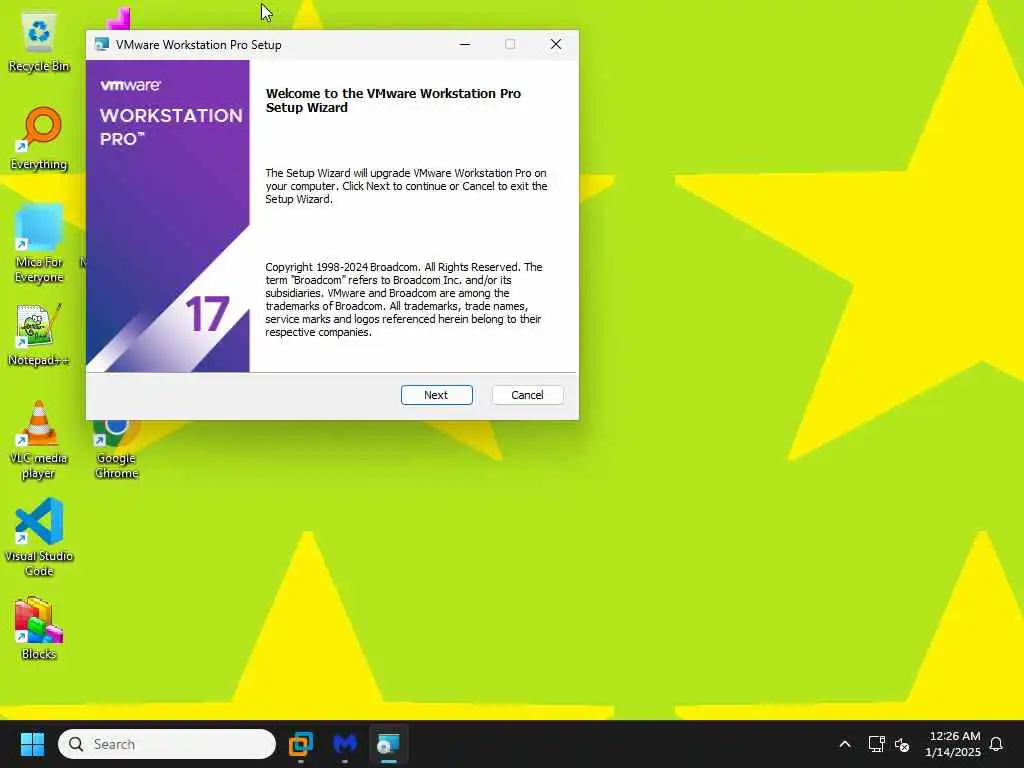Image resolution: width=1024 pixels, height=768 pixels.
Task: Select the Google Chrome desktop shortcut
Action: (116, 451)
